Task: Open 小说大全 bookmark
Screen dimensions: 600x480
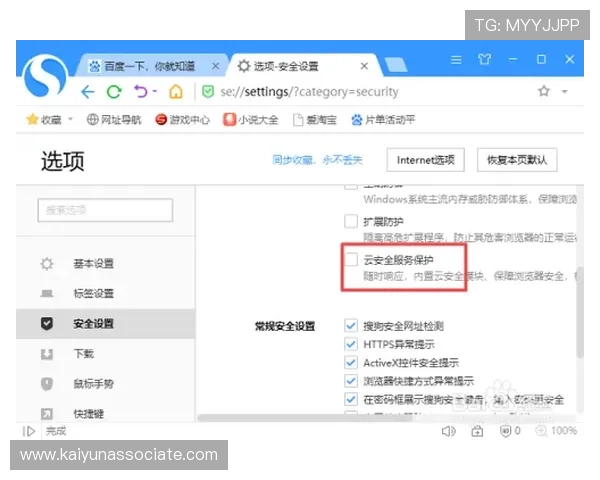Action: click(251, 120)
